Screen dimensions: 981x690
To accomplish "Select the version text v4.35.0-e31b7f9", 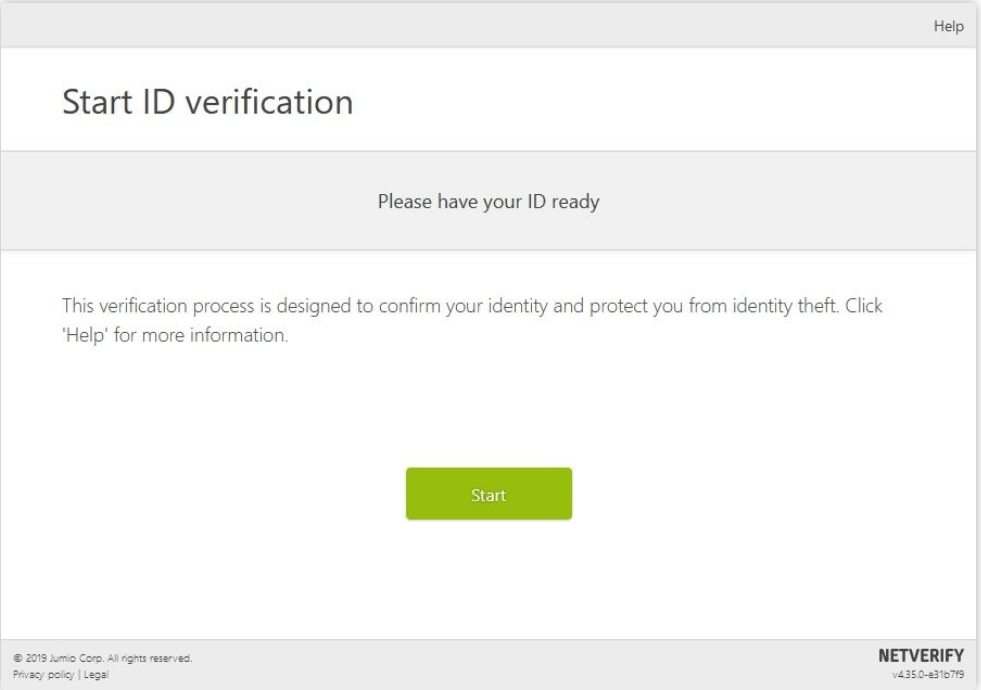I will pos(928,674).
